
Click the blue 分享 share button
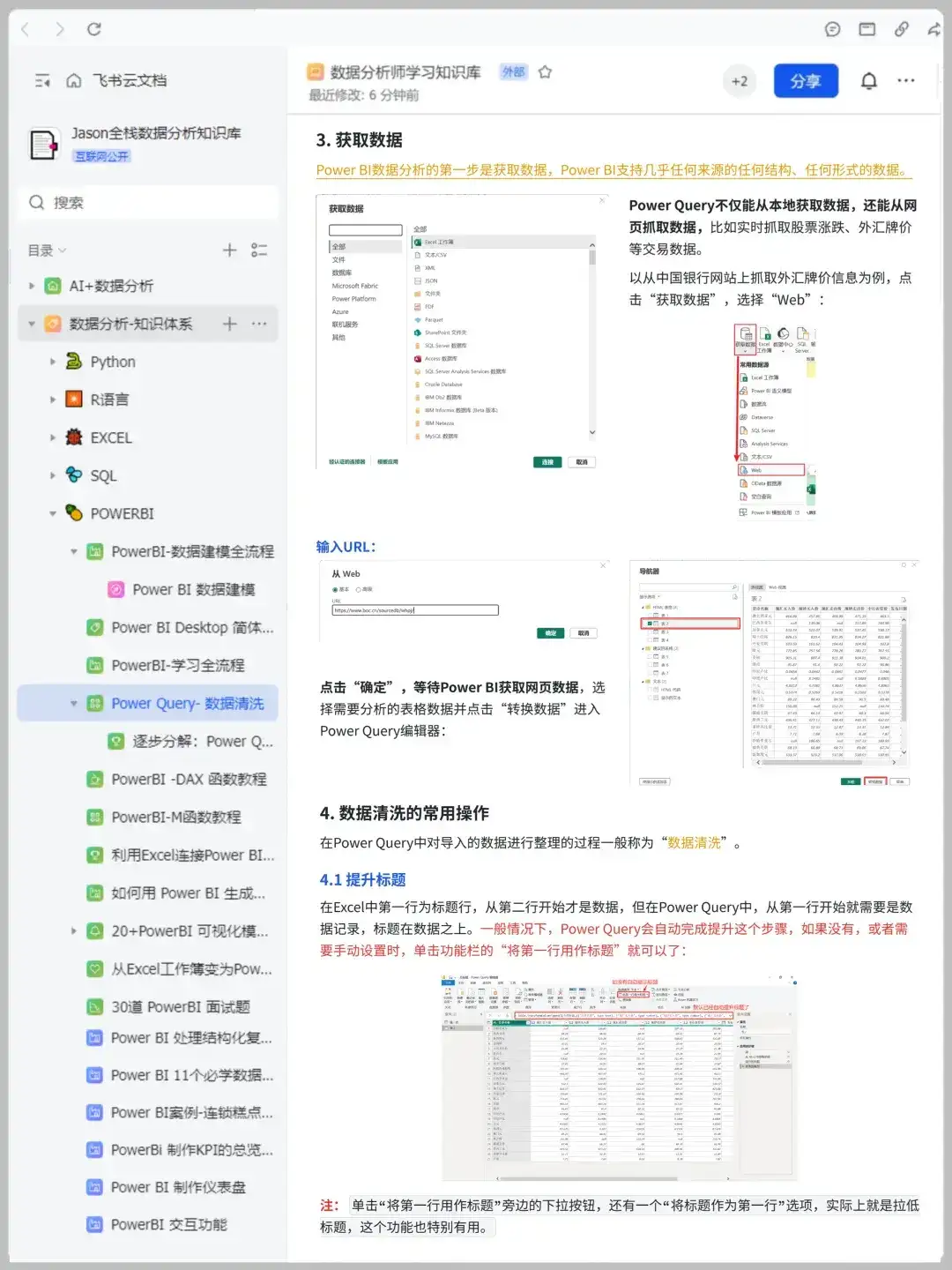point(806,80)
